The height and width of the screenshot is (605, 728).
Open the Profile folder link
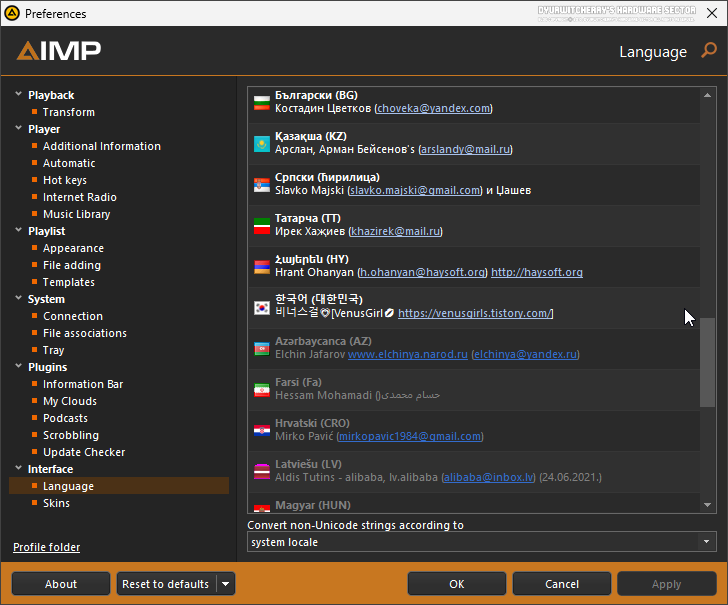(x=46, y=547)
